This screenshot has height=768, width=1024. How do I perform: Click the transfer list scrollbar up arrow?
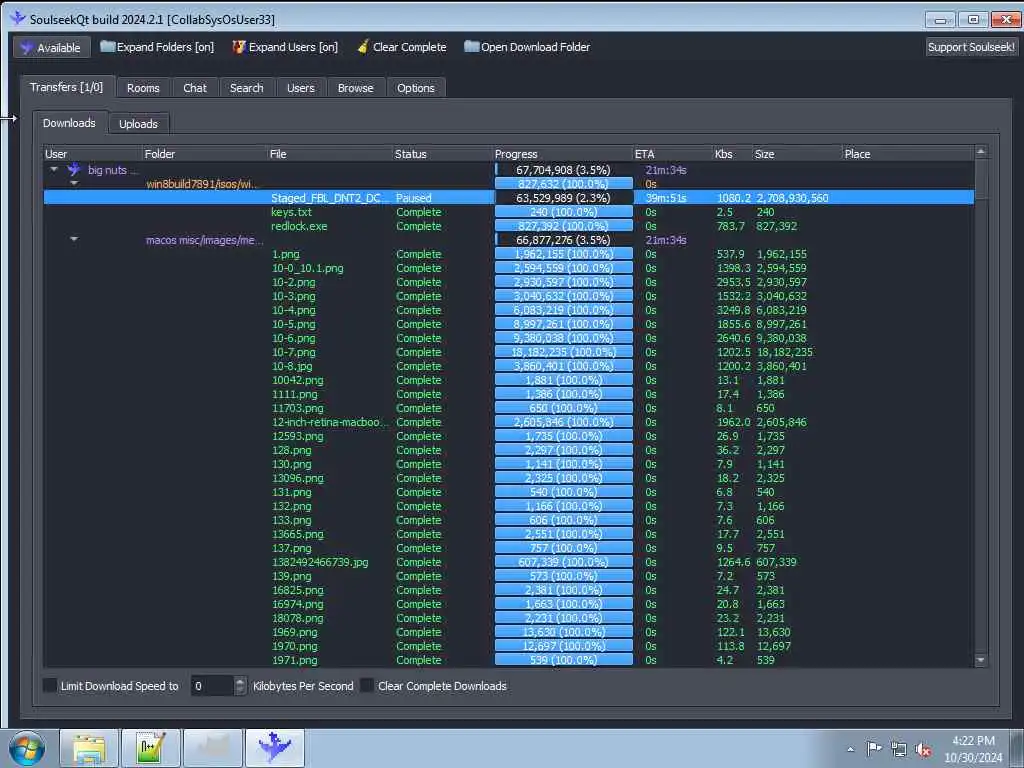[x=980, y=152]
